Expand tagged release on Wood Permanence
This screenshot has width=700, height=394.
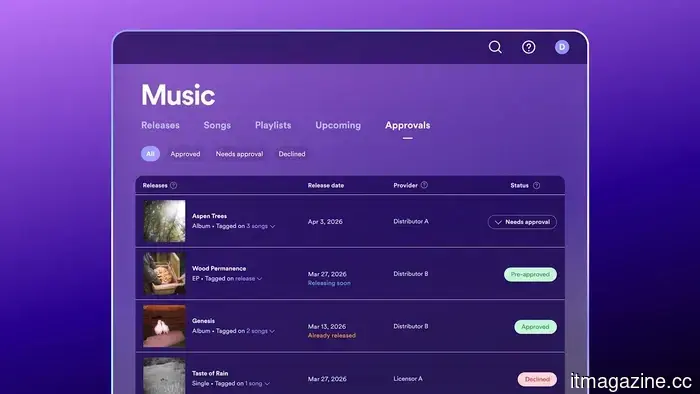point(249,278)
